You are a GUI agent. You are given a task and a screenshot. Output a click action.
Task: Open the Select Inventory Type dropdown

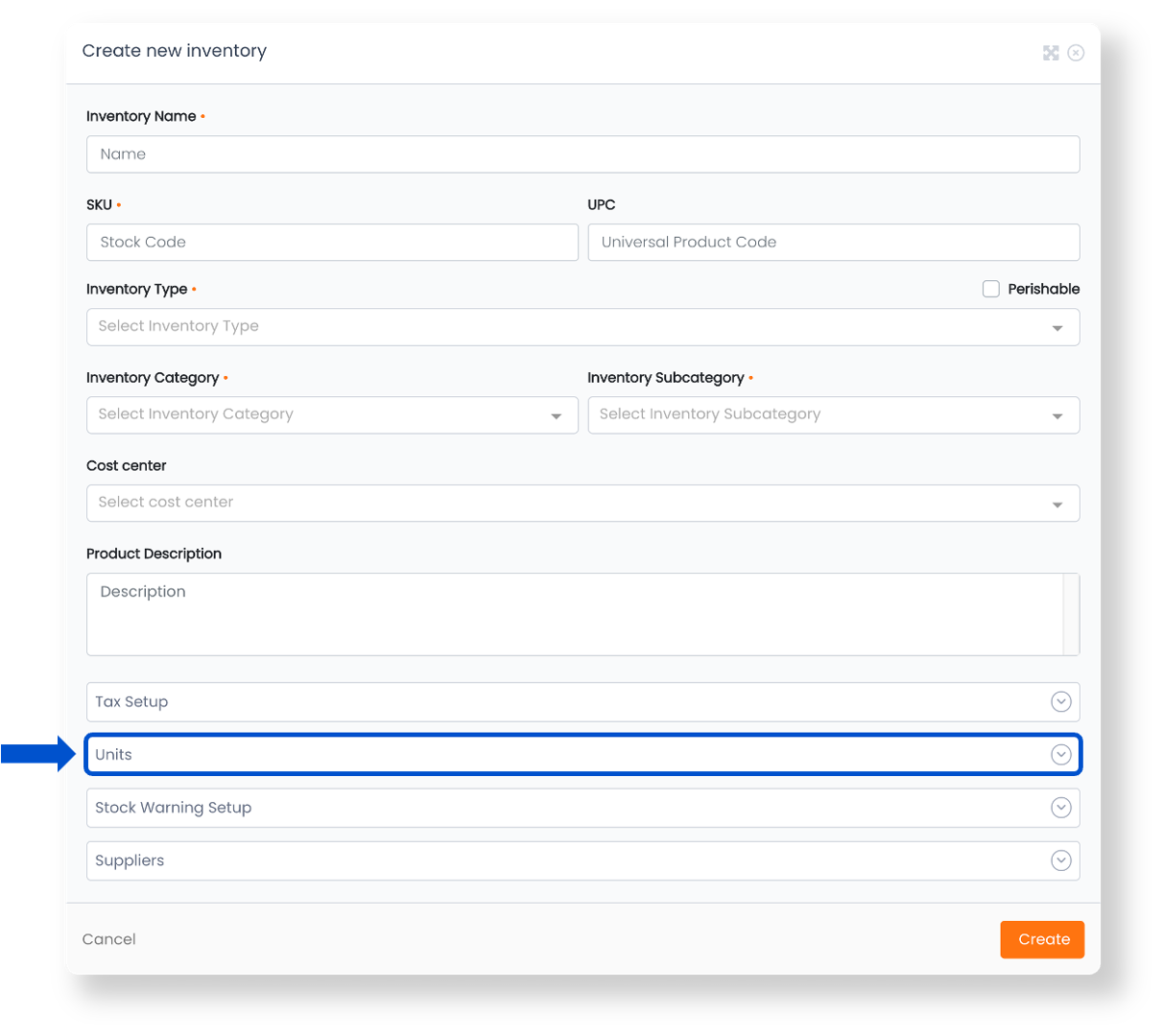[583, 326]
